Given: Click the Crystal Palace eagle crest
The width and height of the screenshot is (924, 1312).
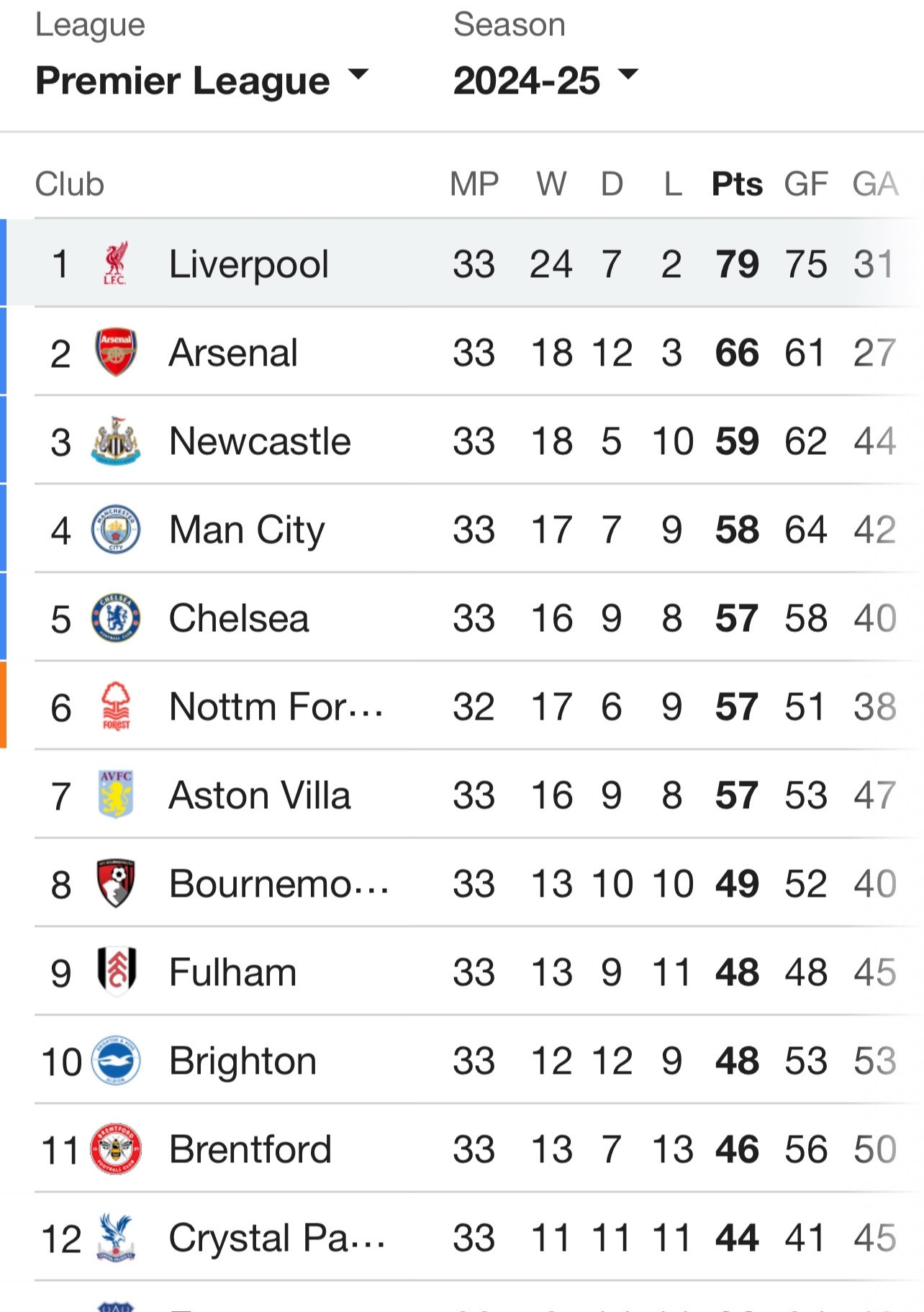Looking at the screenshot, I should pyautogui.click(x=116, y=1237).
